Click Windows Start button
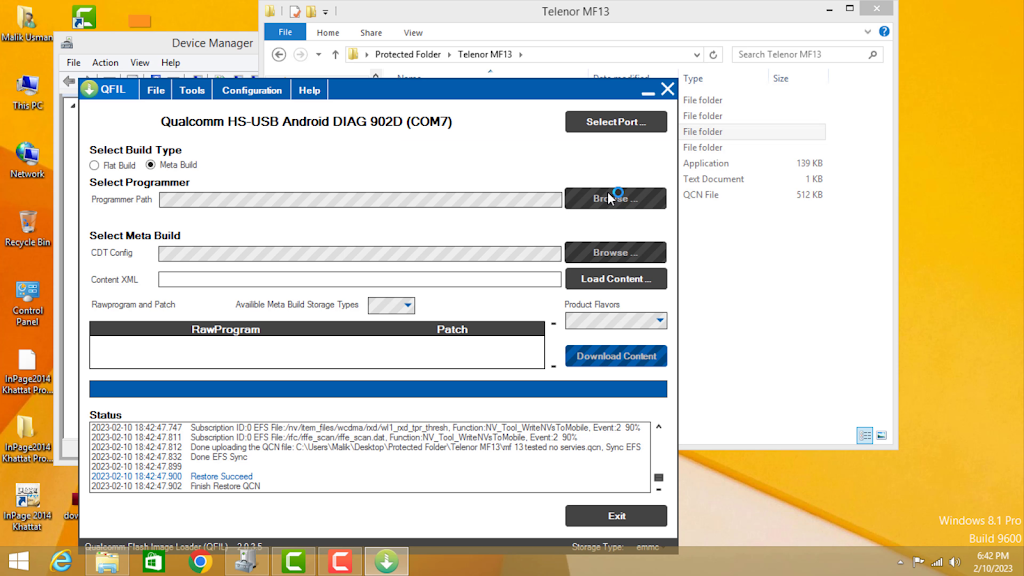The height and width of the screenshot is (576, 1024). (x=18, y=562)
